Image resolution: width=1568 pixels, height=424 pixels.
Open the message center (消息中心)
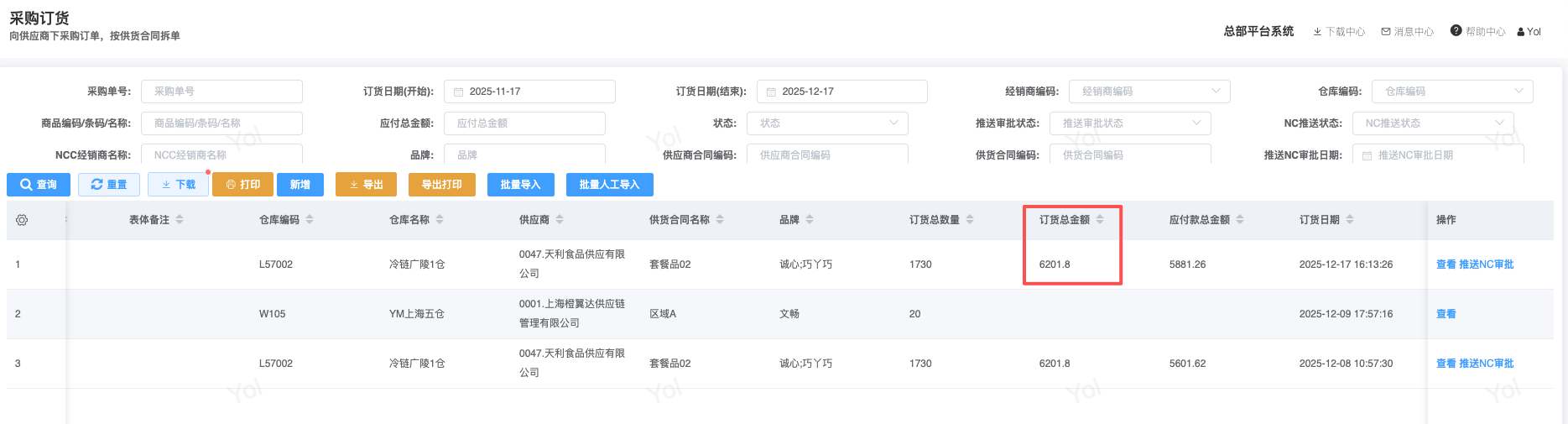click(x=1408, y=32)
